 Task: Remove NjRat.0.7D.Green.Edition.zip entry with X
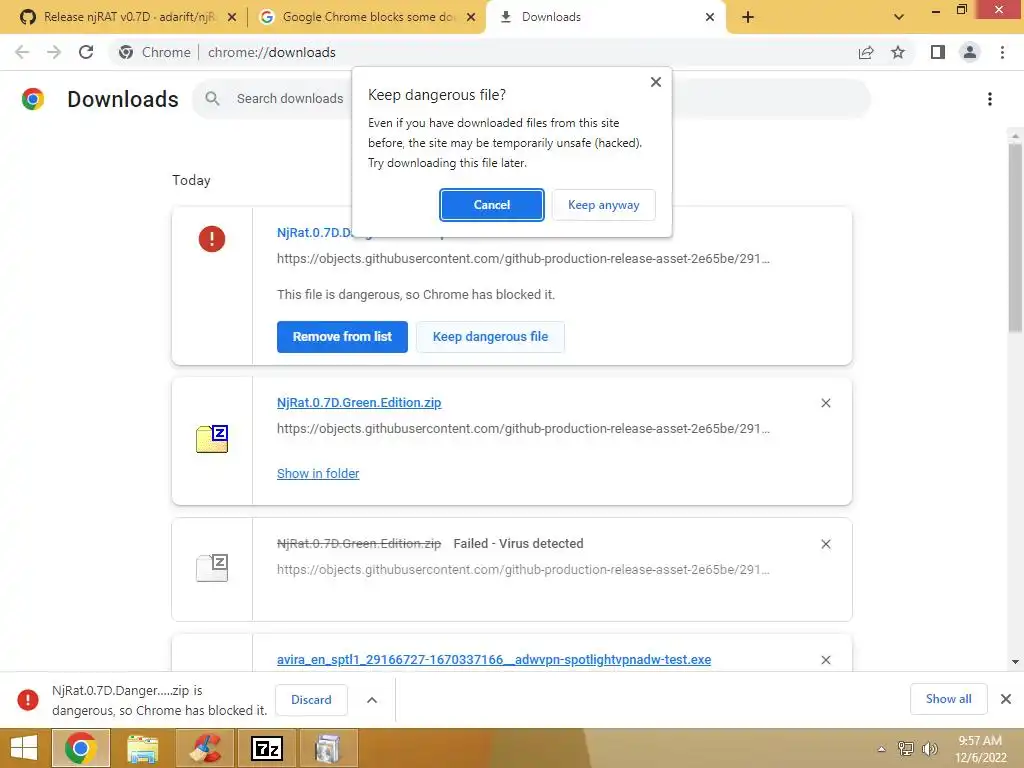click(x=825, y=403)
